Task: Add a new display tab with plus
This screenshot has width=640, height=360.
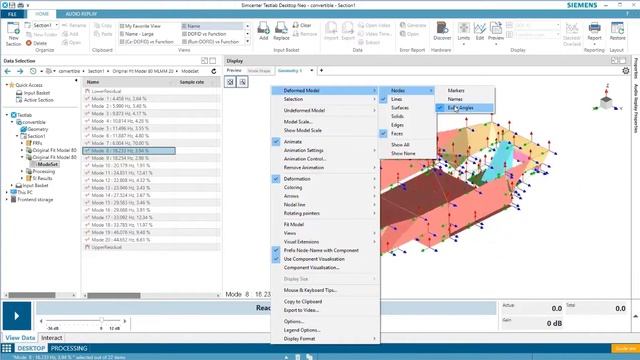Action: 321,70
